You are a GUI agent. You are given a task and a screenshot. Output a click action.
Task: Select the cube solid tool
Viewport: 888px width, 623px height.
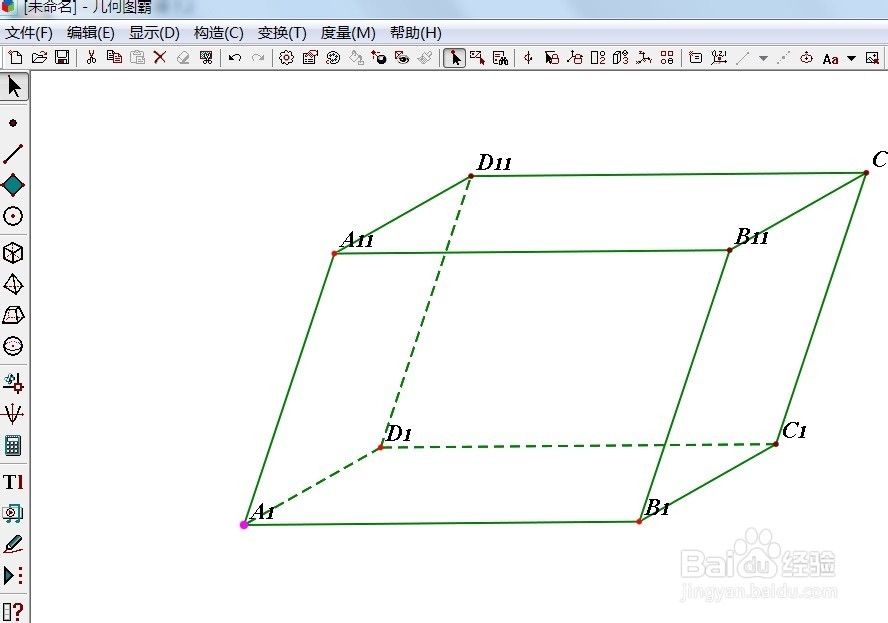click(x=13, y=253)
